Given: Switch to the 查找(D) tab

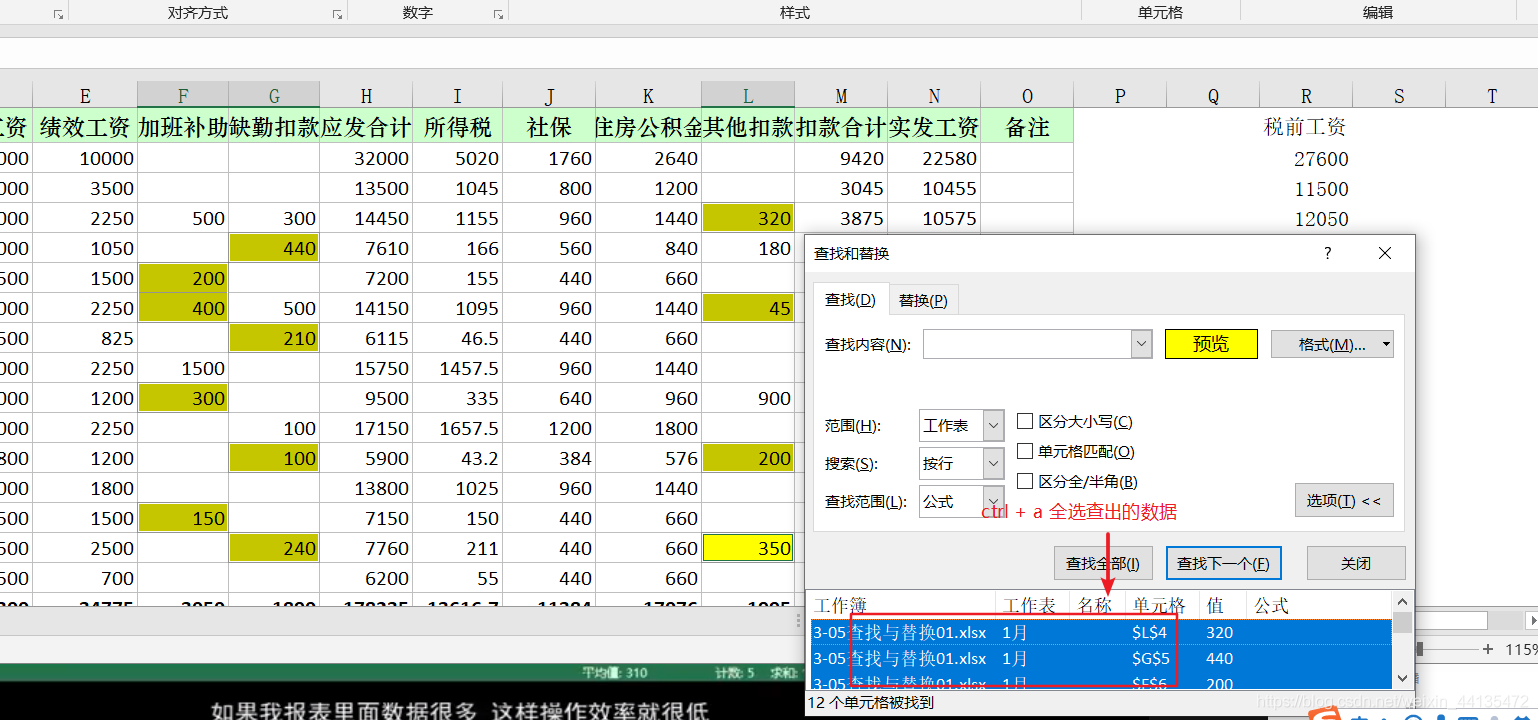Looking at the screenshot, I should point(850,300).
